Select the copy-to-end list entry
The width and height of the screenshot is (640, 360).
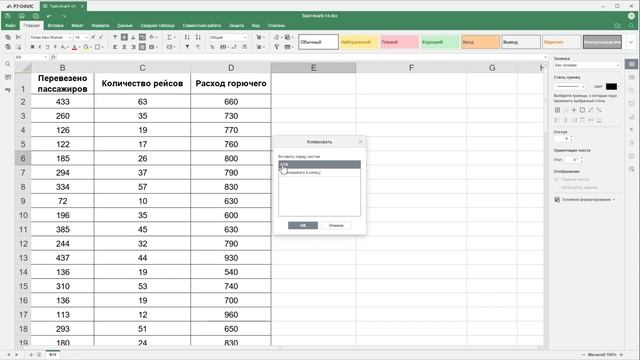[x=320, y=173]
